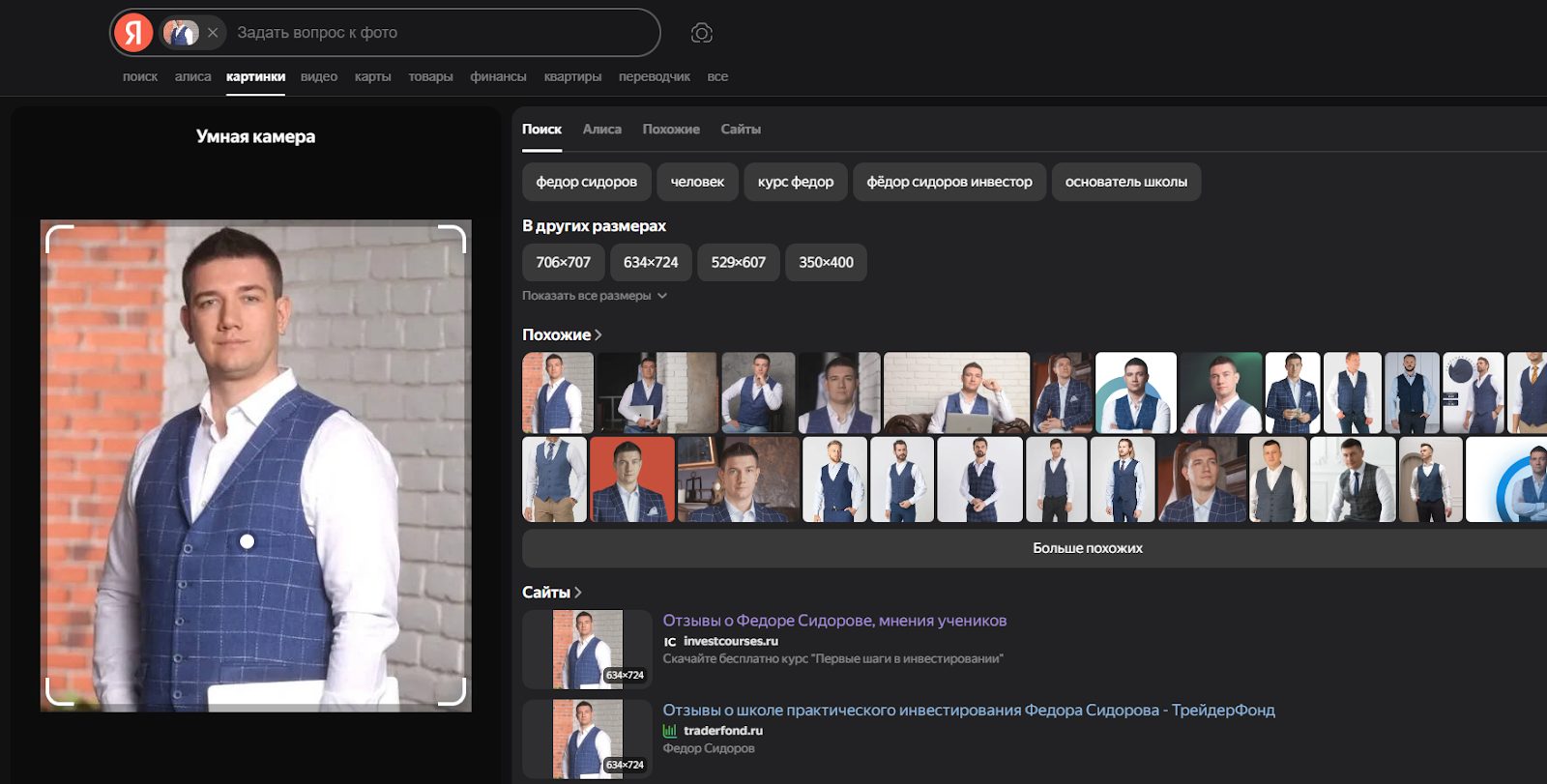The width and height of the screenshot is (1547, 784).
Task: Open 'переводчик' in the services menu
Action: pyautogui.click(x=654, y=77)
